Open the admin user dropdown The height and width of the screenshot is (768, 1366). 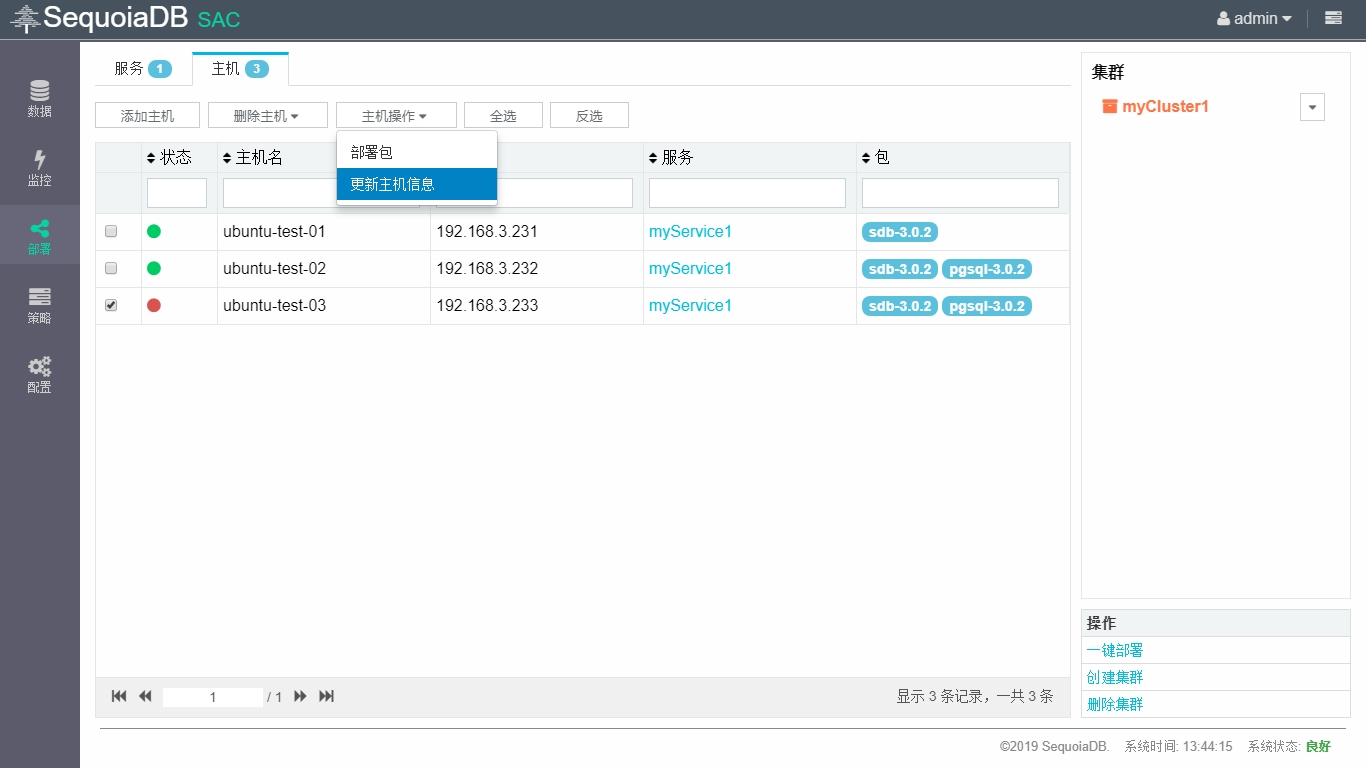click(1255, 18)
